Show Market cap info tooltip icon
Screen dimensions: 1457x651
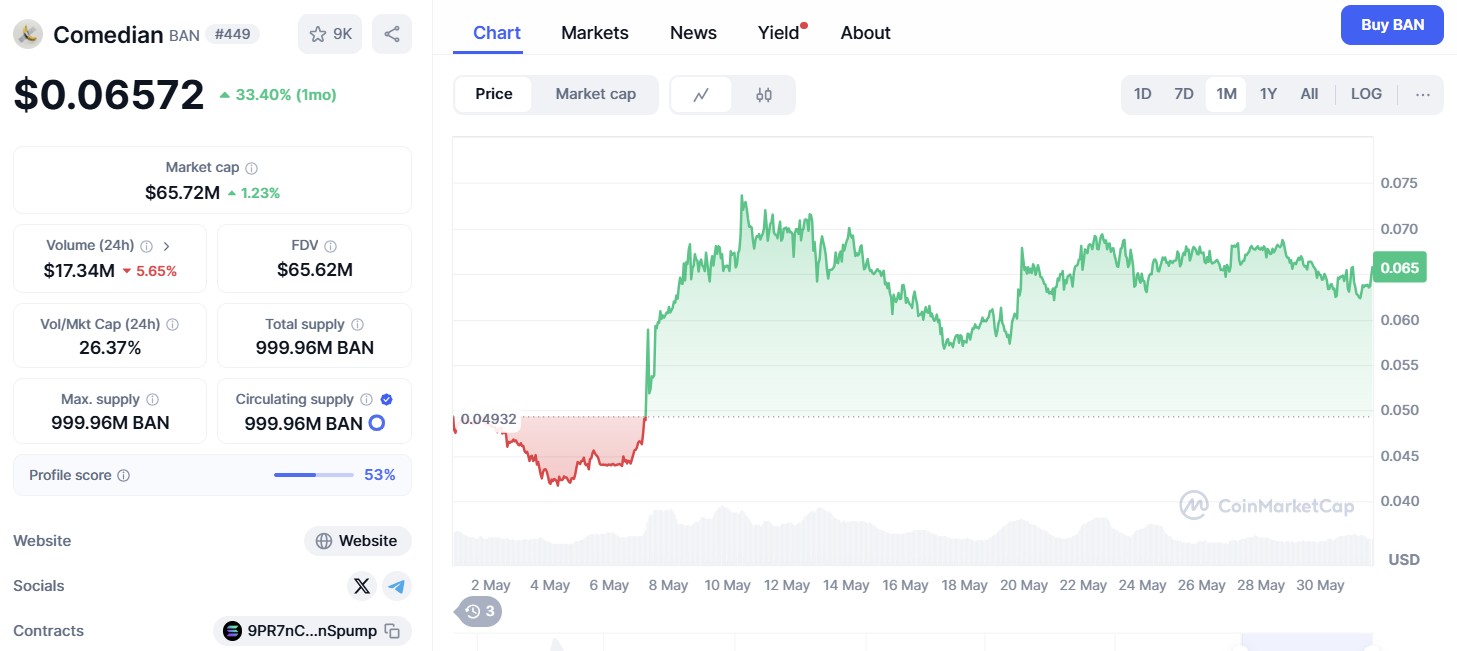click(252, 168)
